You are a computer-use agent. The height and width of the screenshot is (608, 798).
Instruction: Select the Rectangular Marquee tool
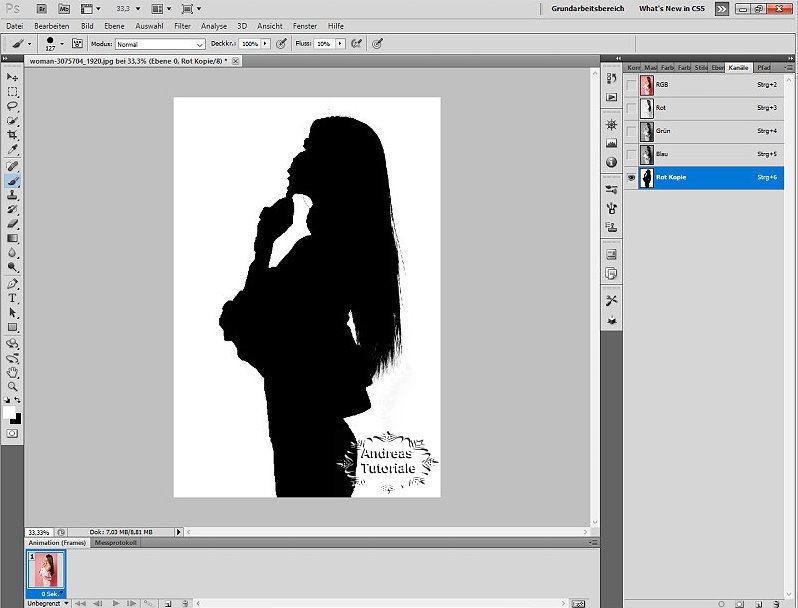pos(12,92)
